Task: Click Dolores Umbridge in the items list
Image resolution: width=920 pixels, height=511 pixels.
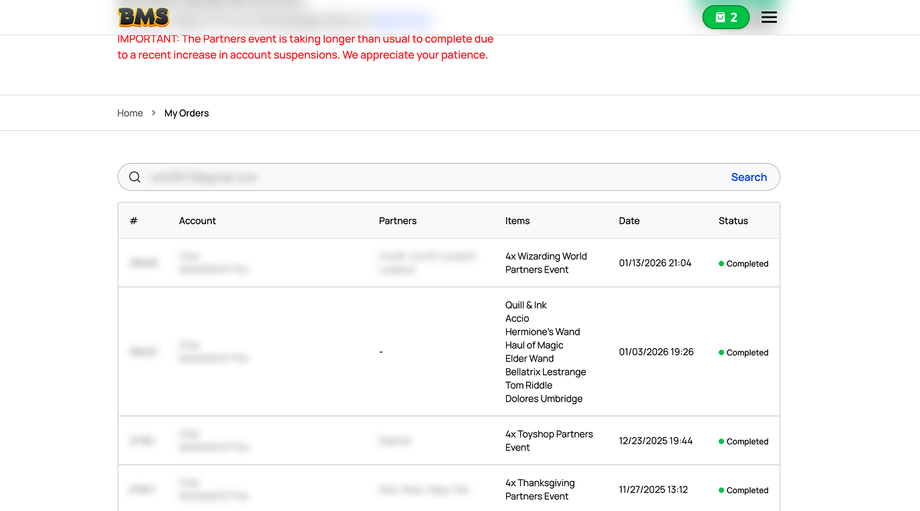Action: tap(544, 399)
